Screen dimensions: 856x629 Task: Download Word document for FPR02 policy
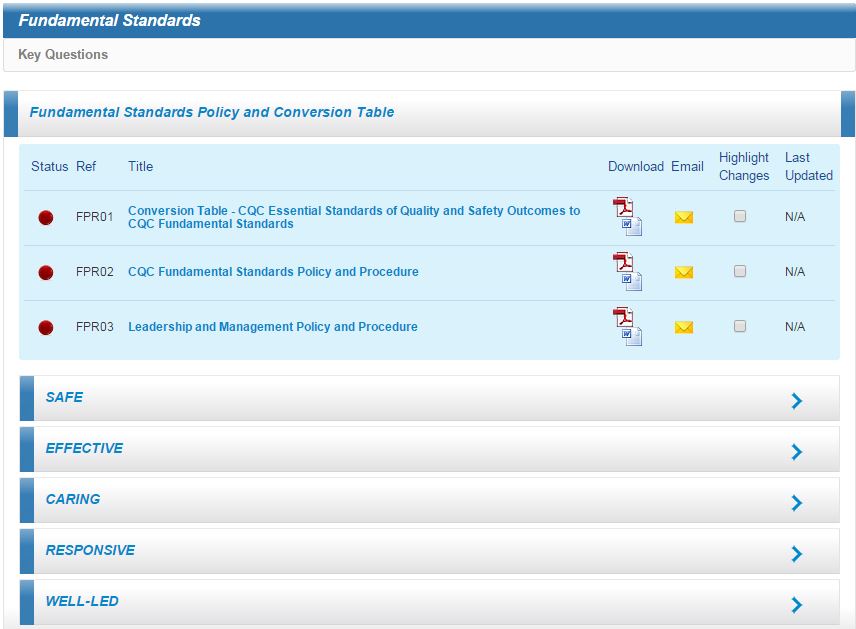(x=632, y=281)
